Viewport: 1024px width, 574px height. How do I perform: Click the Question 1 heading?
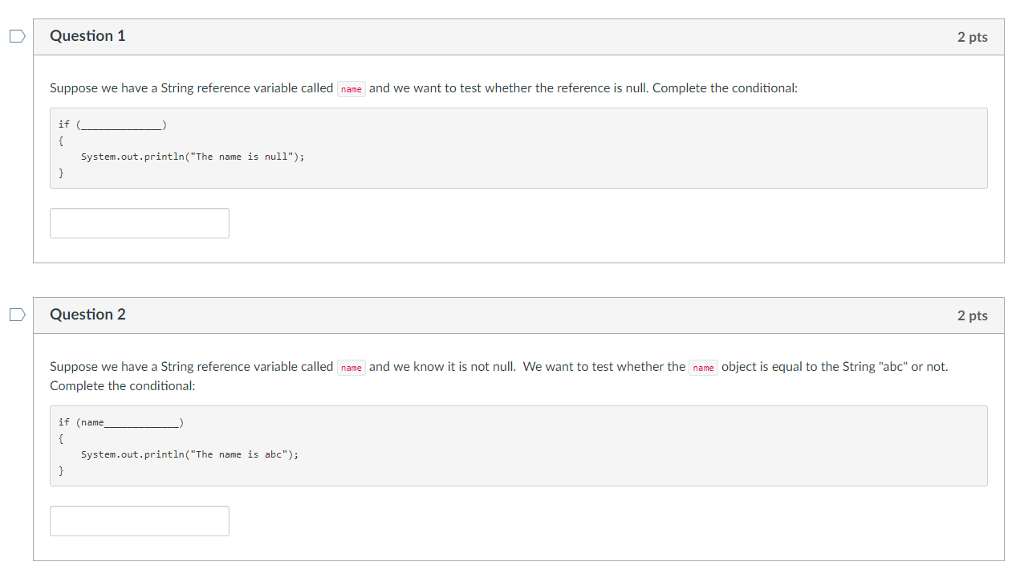point(88,36)
